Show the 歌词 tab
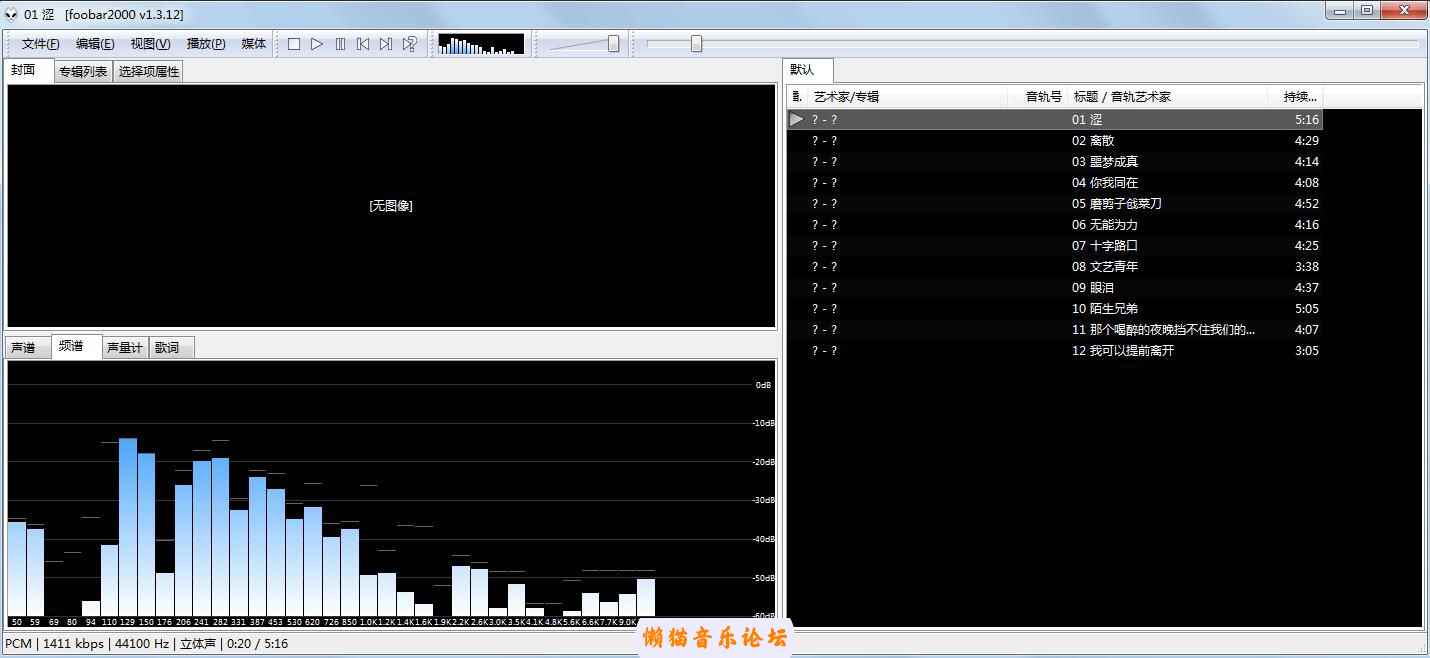This screenshot has height=658, width=1430. (x=167, y=348)
